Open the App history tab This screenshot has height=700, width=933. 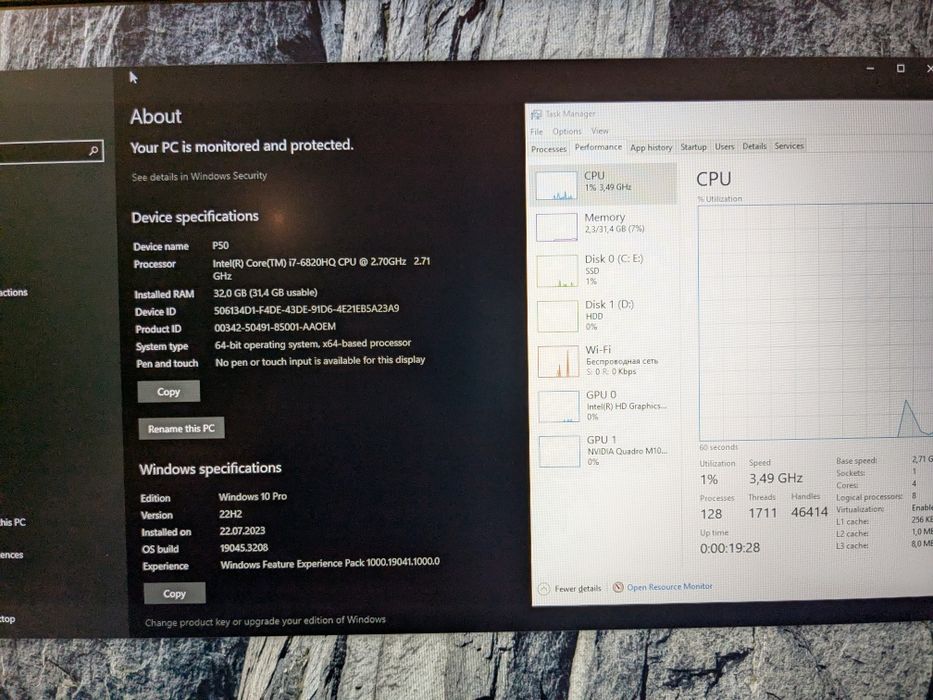click(651, 147)
